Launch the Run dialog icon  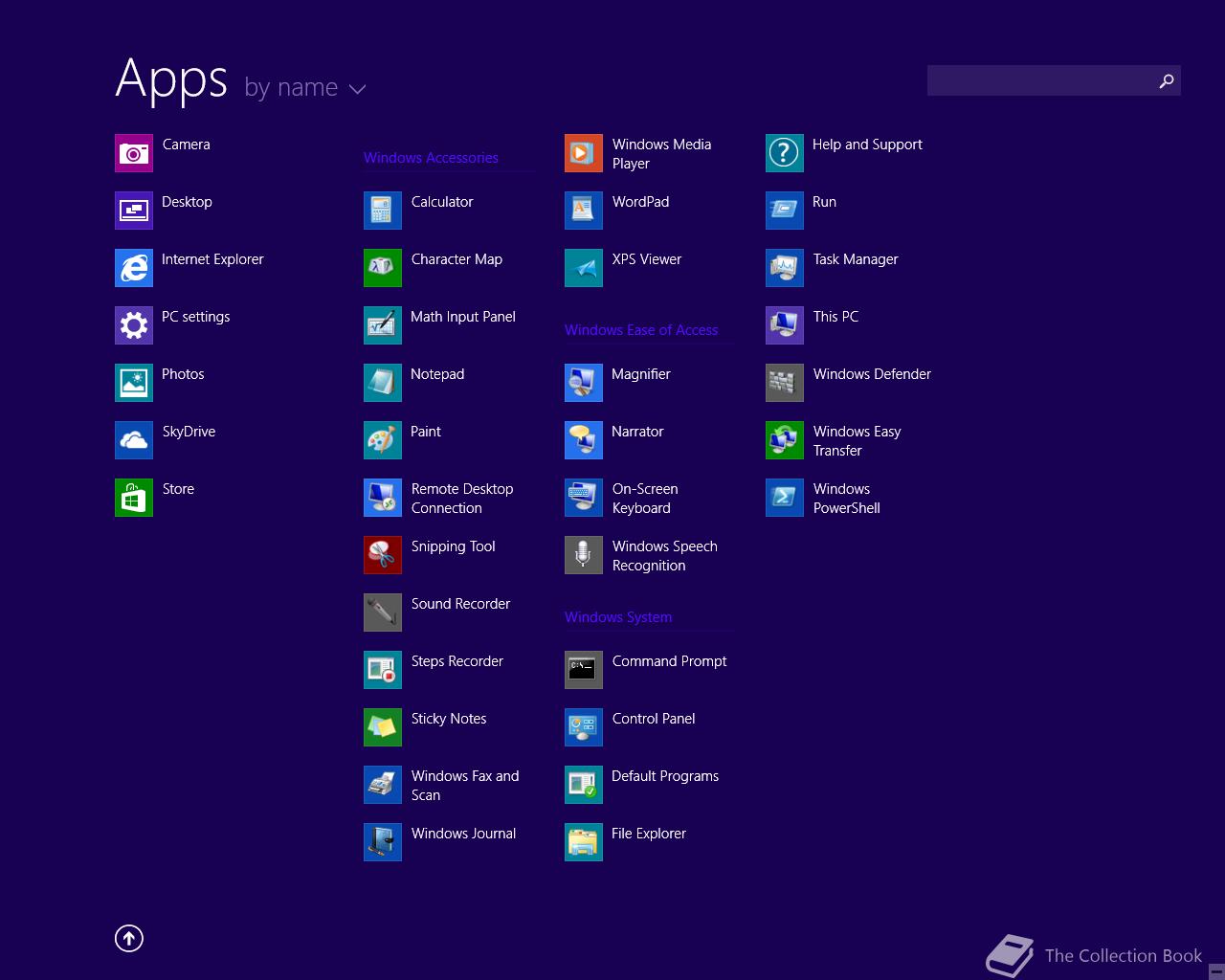tap(785, 211)
